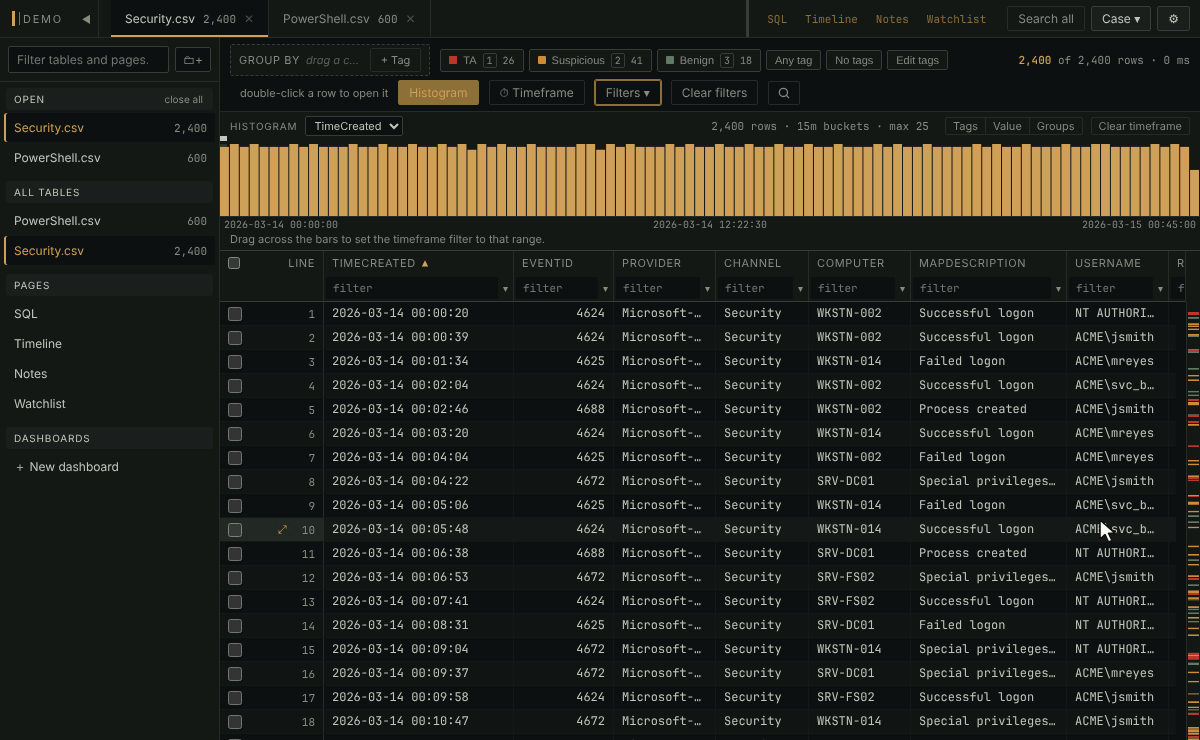Select histogram Tags mode
Viewport: 1200px width, 740px height.
point(965,126)
